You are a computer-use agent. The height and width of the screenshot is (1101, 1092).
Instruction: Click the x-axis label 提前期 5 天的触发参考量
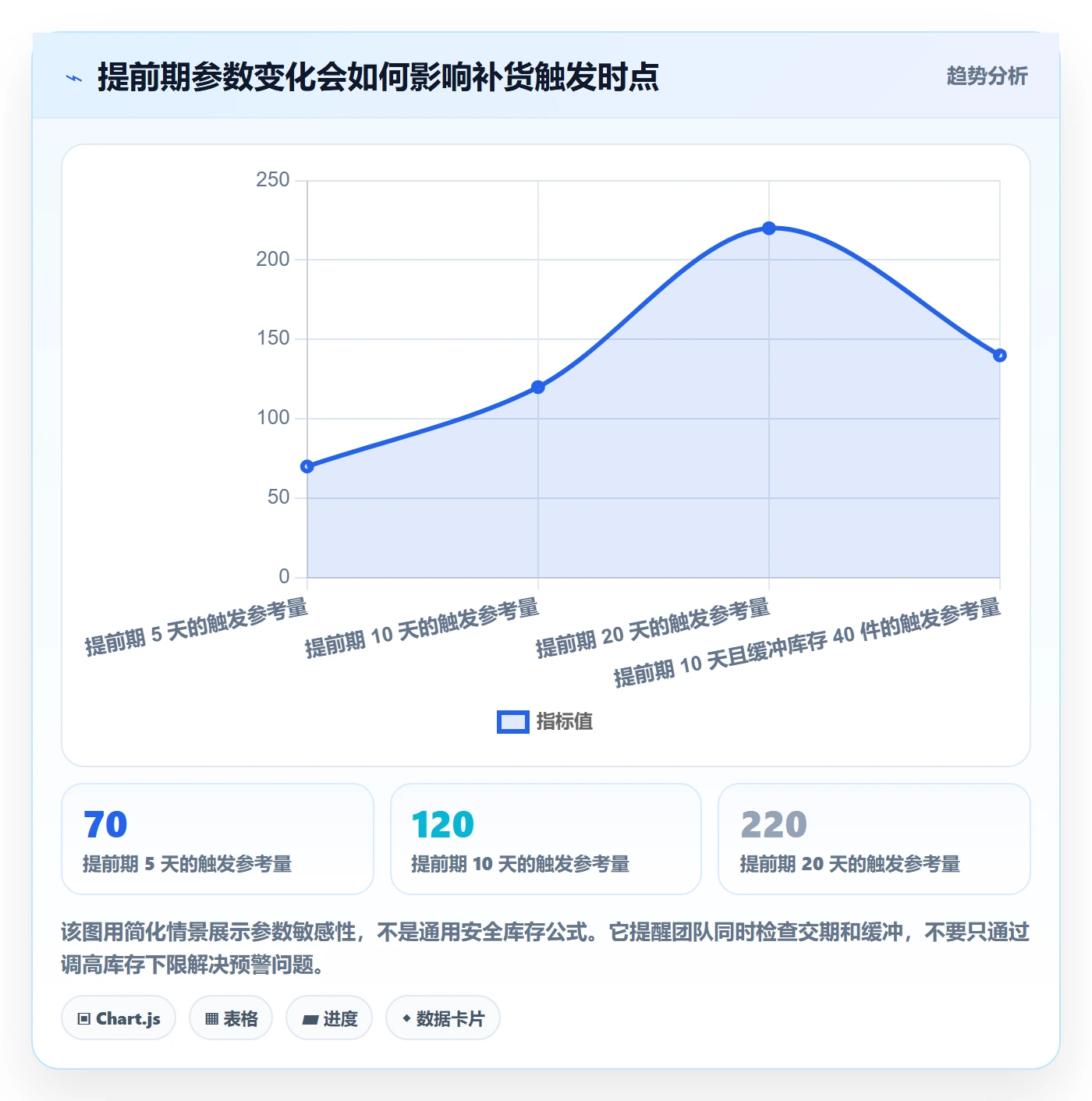pos(197,627)
